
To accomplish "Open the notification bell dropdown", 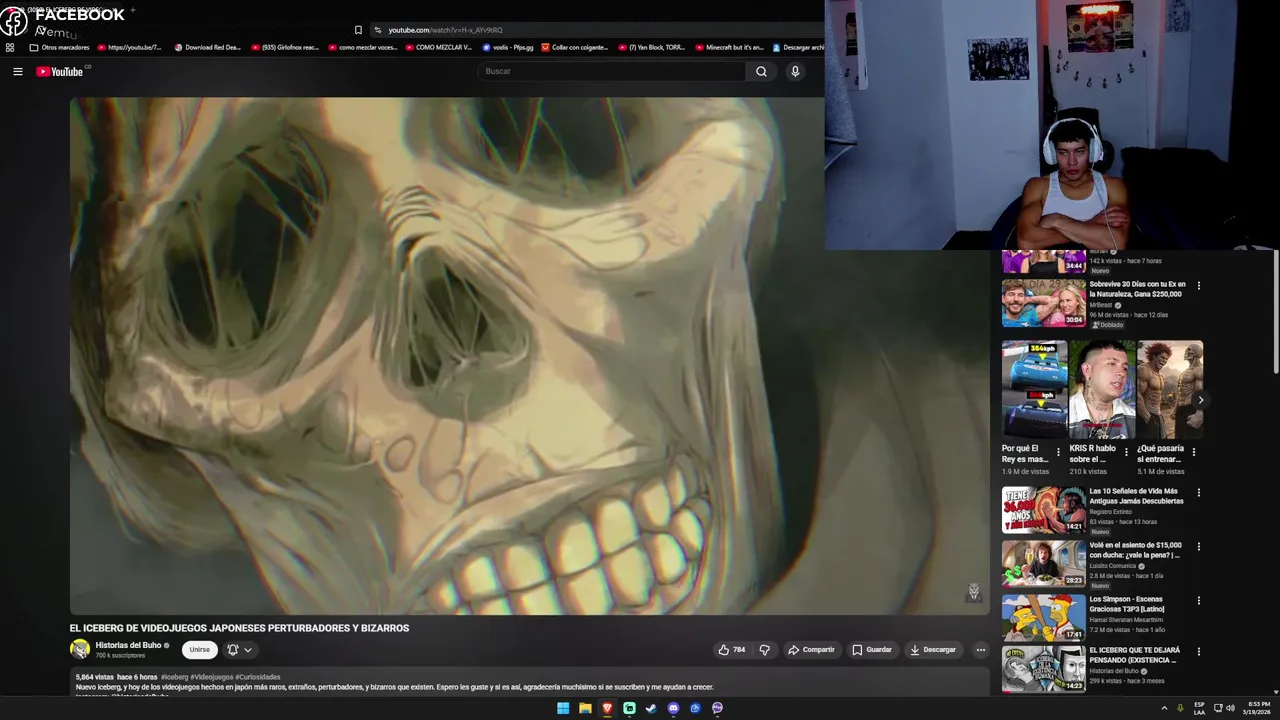I will pyautogui.click(x=239, y=650).
